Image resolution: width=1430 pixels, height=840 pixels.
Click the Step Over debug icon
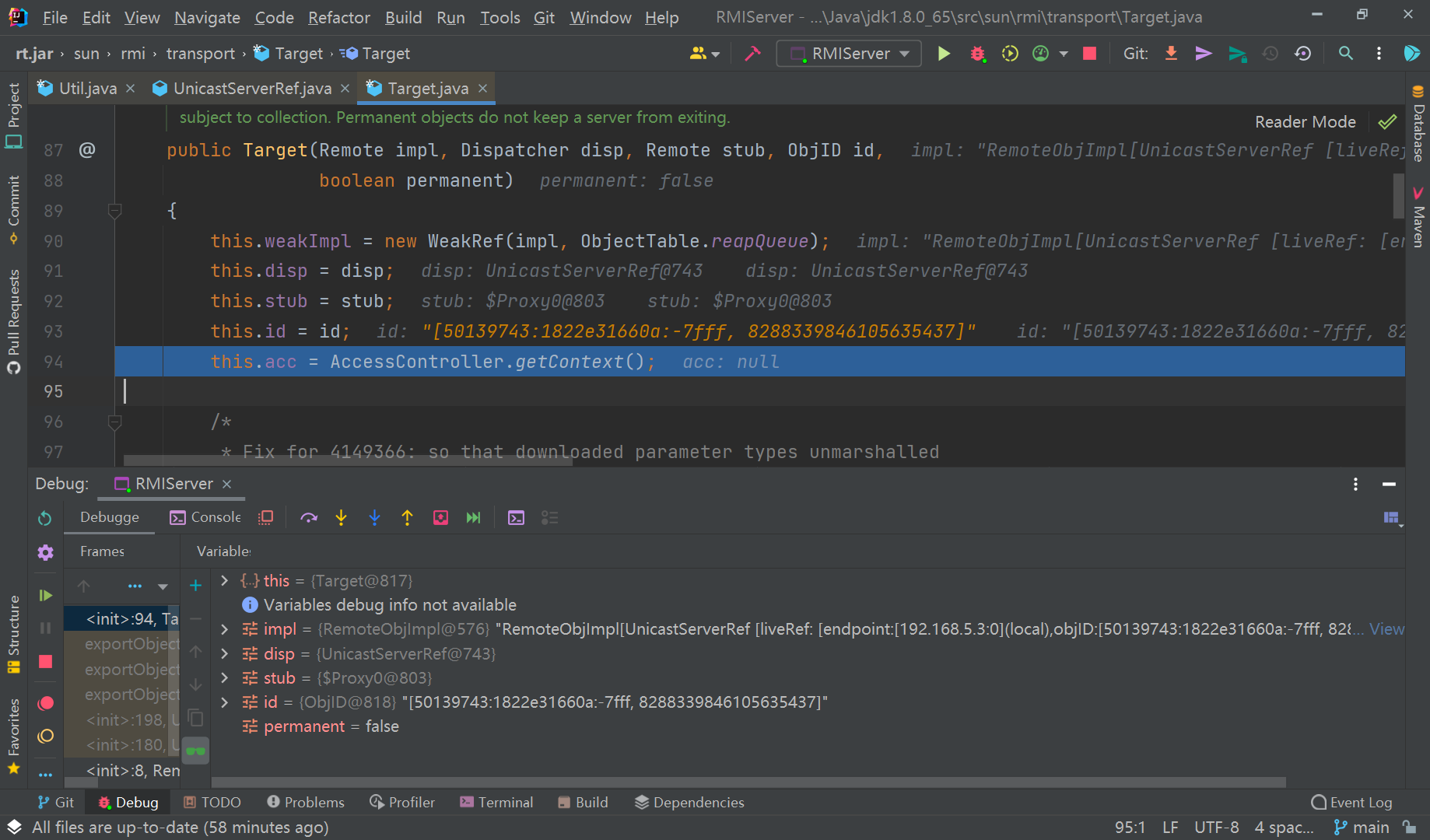[309, 518]
